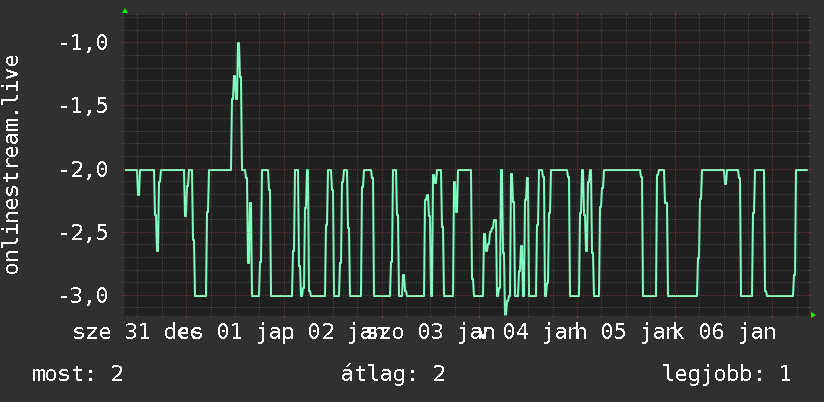Image resolution: width=824 pixels, height=402 pixels.
Task: Click the 'átlag: 2' average text
Action: [393, 375]
